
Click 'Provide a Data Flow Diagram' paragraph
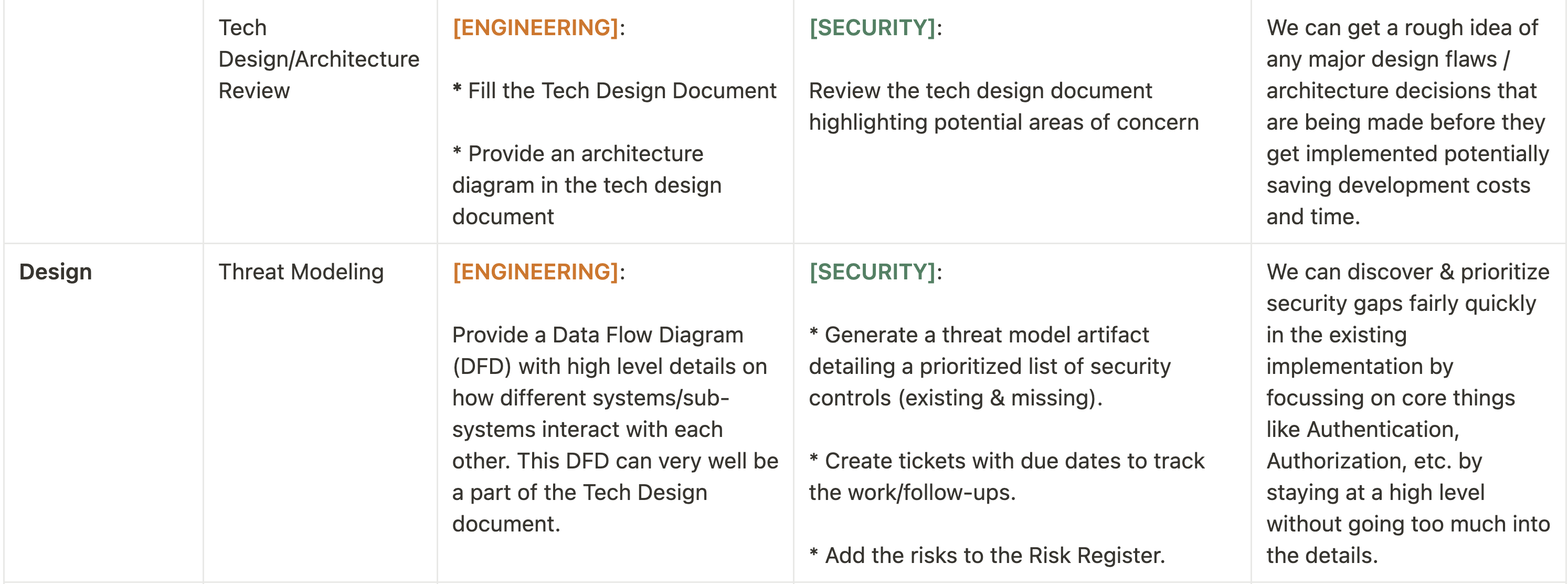(615, 429)
